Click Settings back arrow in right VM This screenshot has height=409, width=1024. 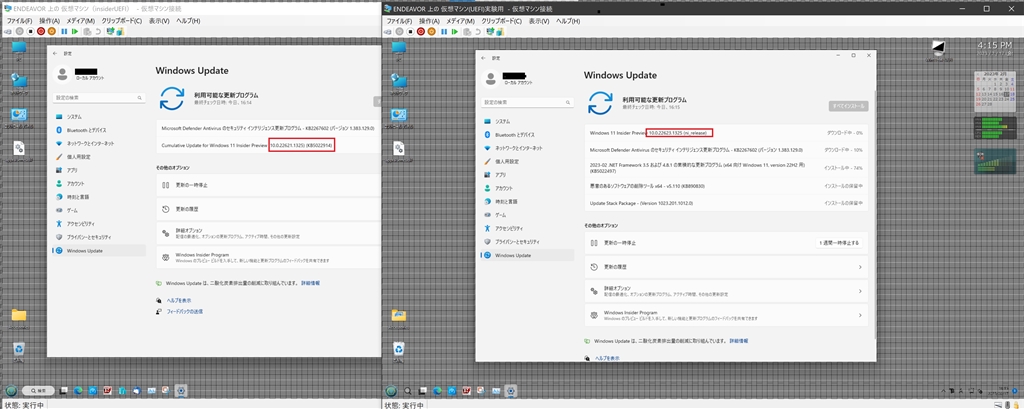[x=483, y=58]
